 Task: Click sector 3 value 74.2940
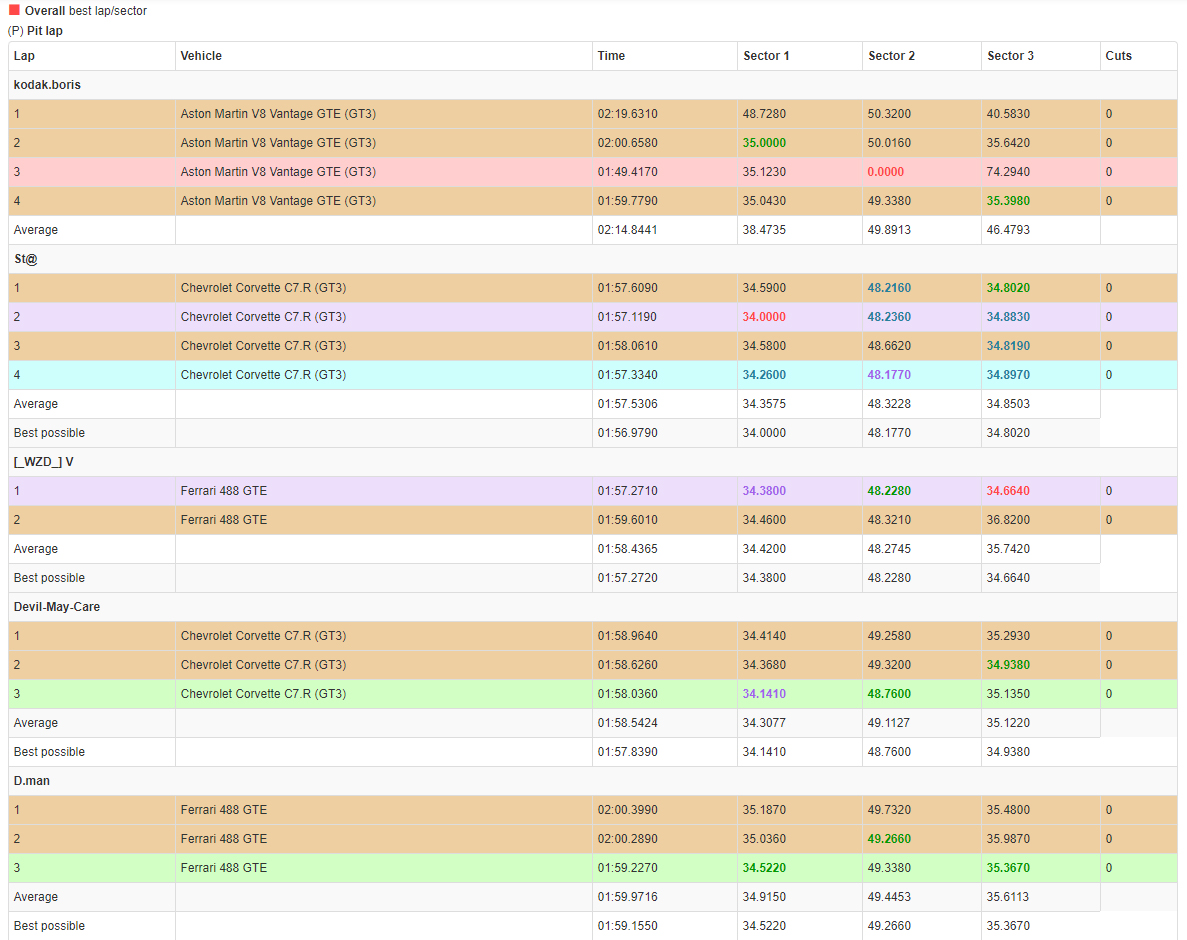pos(1008,172)
